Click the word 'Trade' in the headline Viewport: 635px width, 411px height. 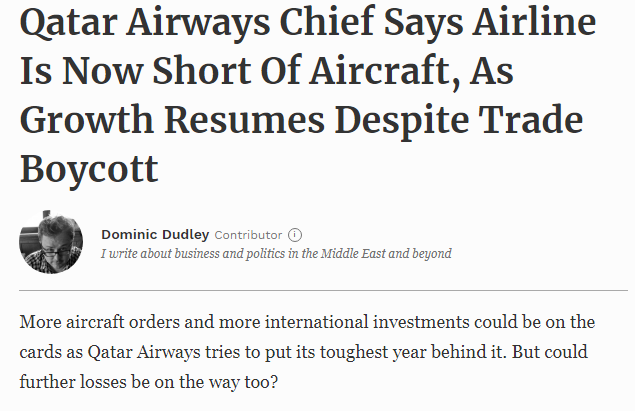(x=531, y=119)
